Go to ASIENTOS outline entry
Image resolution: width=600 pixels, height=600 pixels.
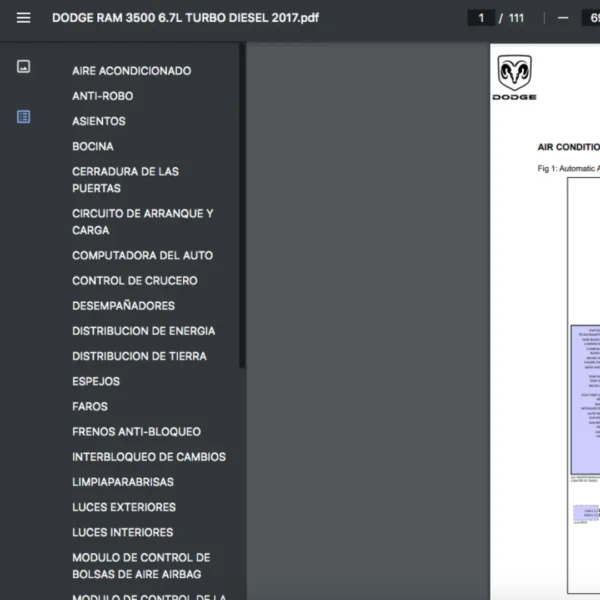pyautogui.click(x=99, y=121)
